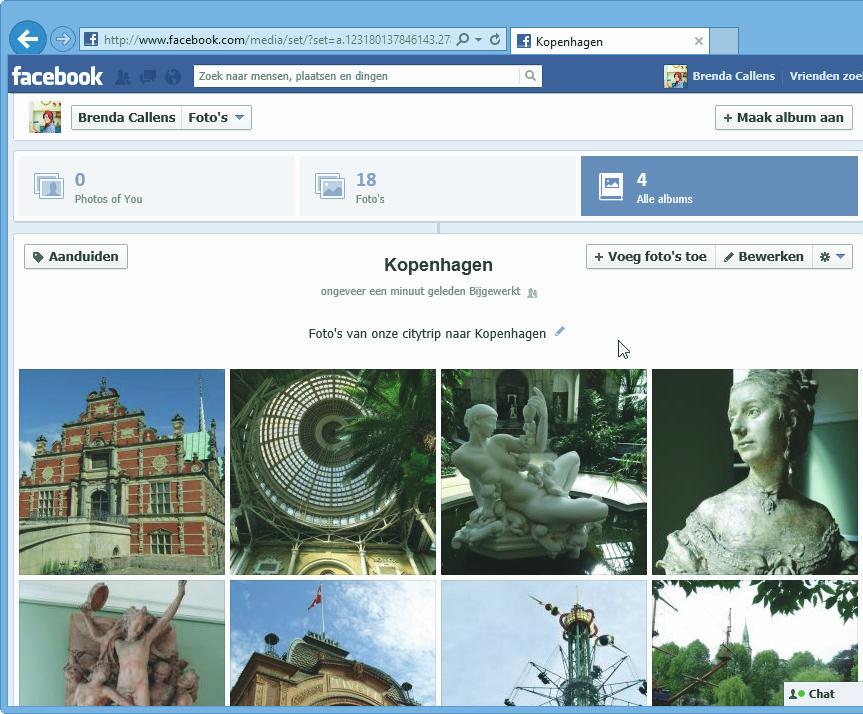The image size is (863, 714).
Task: Click the Maak album aan button
Action: pyautogui.click(x=784, y=117)
